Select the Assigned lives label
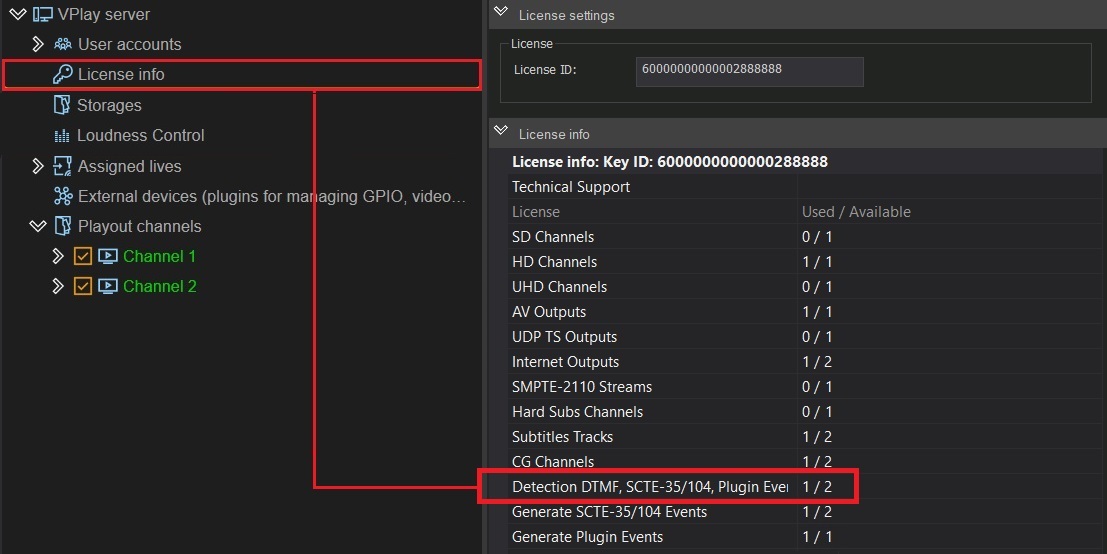 130,166
